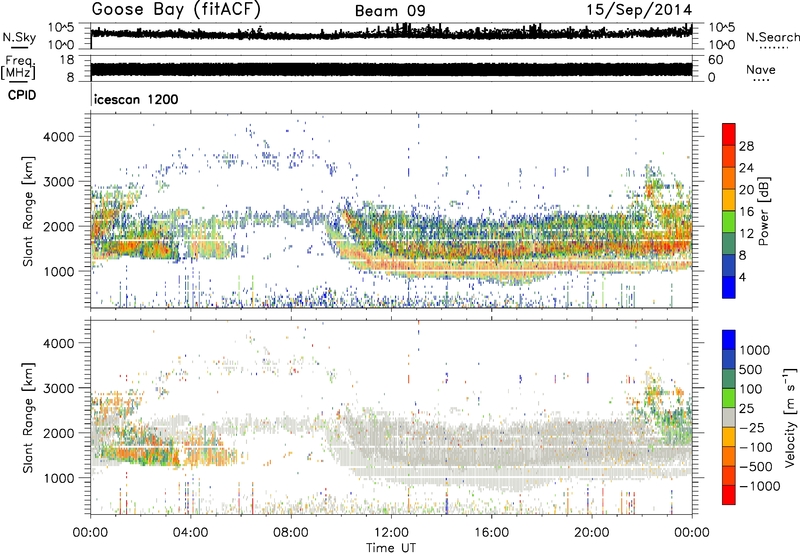Click the Velocity [m s-1] colorbar title
The width and height of the screenshot is (800, 554).
[790, 416]
